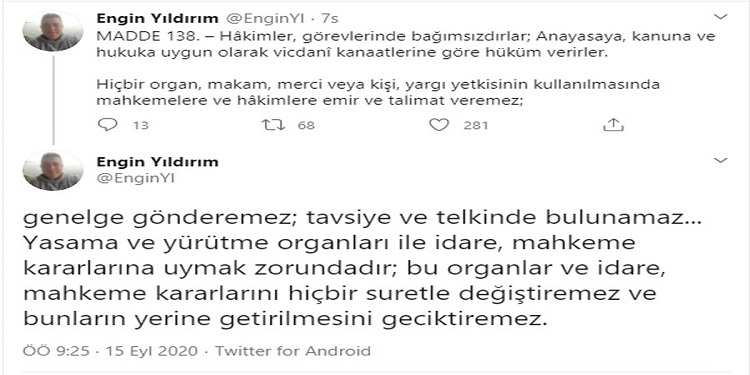Screen dimensions: 750x375
Task: Retweet the MADDE 138 tweet
Action: [x=274, y=125]
